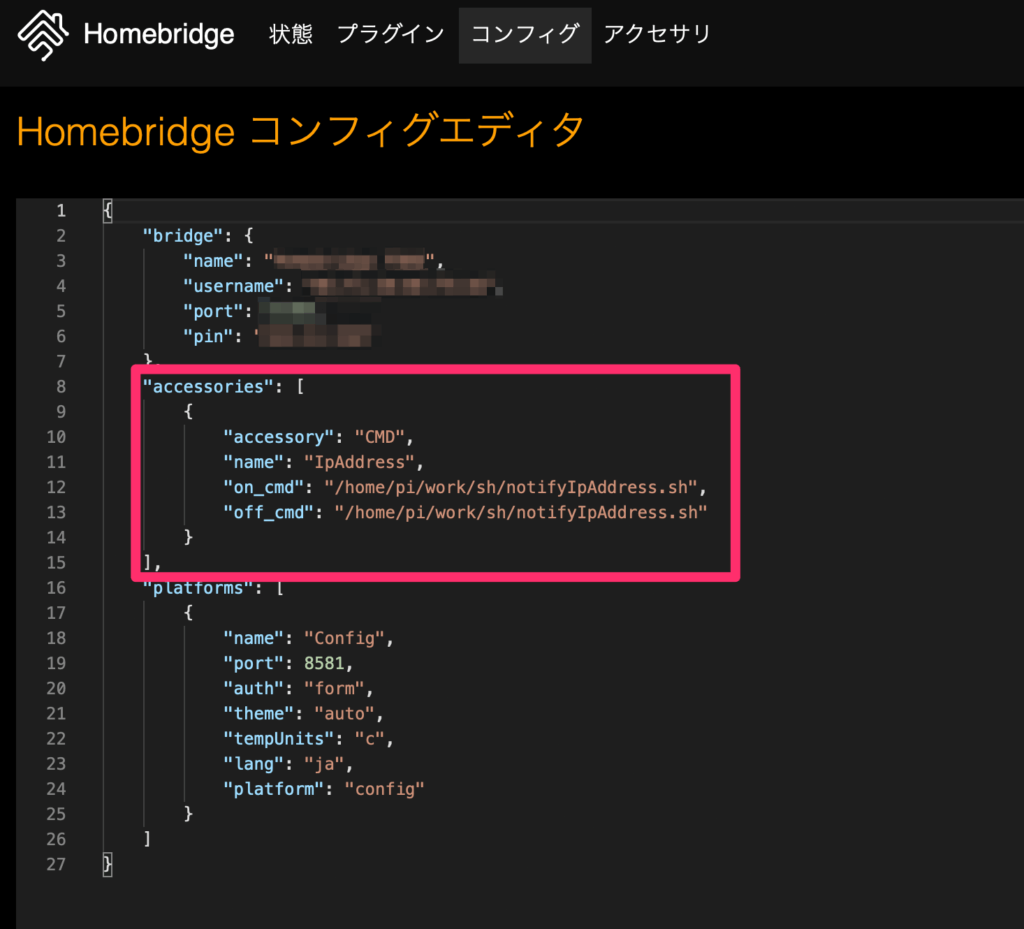Image resolution: width=1024 pixels, height=929 pixels.
Task: Click the "pin" key on line 6
Action: (x=208, y=336)
